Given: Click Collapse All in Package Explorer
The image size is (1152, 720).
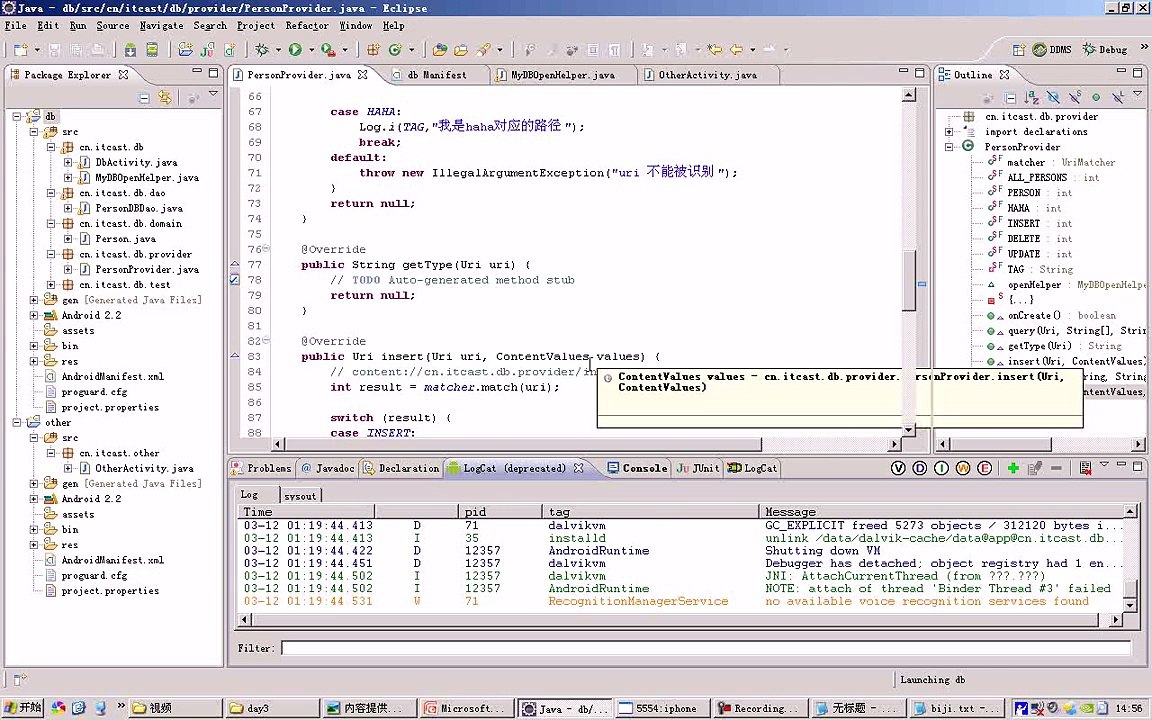Looking at the screenshot, I should 144,97.
